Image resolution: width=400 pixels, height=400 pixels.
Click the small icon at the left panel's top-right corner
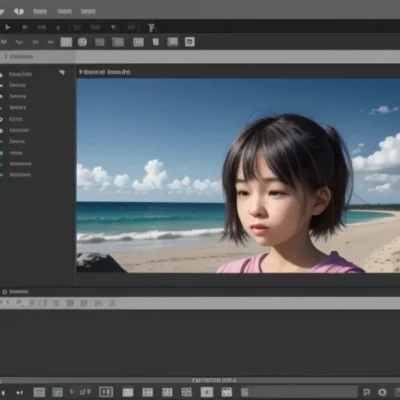(x=62, y=72)
